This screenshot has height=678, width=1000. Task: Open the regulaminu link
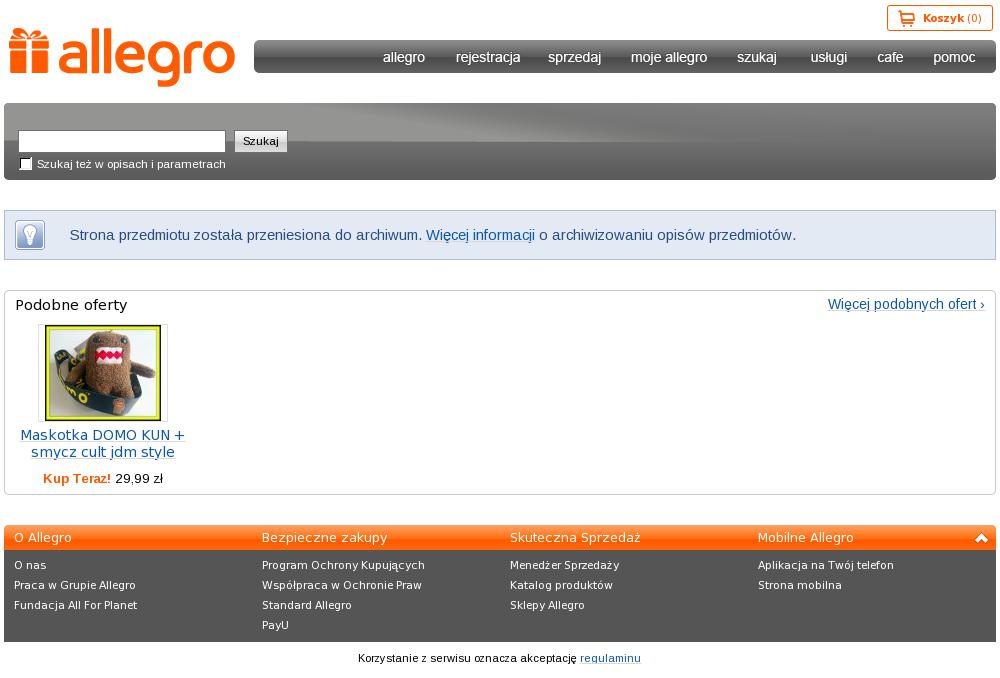coord(610,658)
